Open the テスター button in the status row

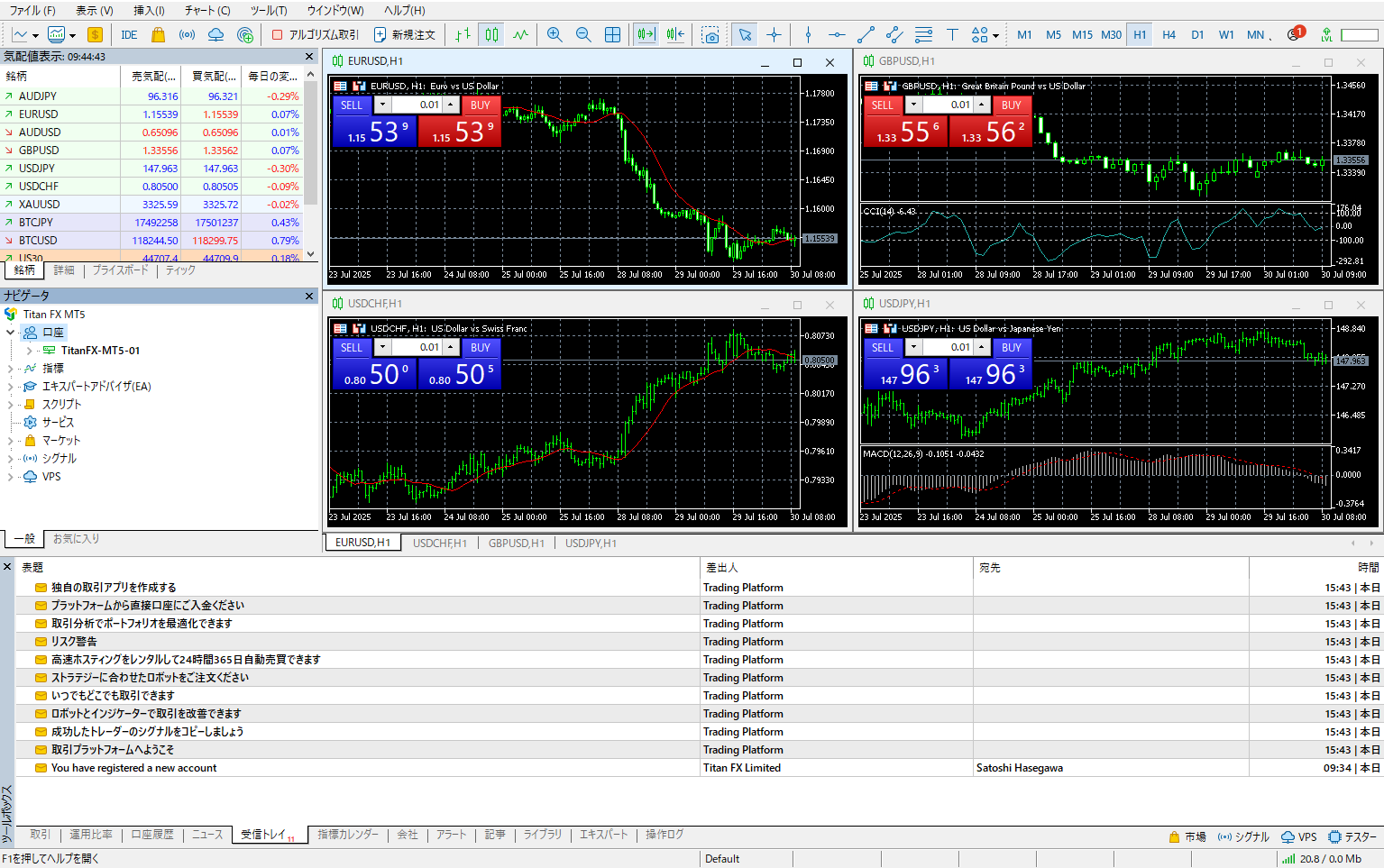(1353, 836)
